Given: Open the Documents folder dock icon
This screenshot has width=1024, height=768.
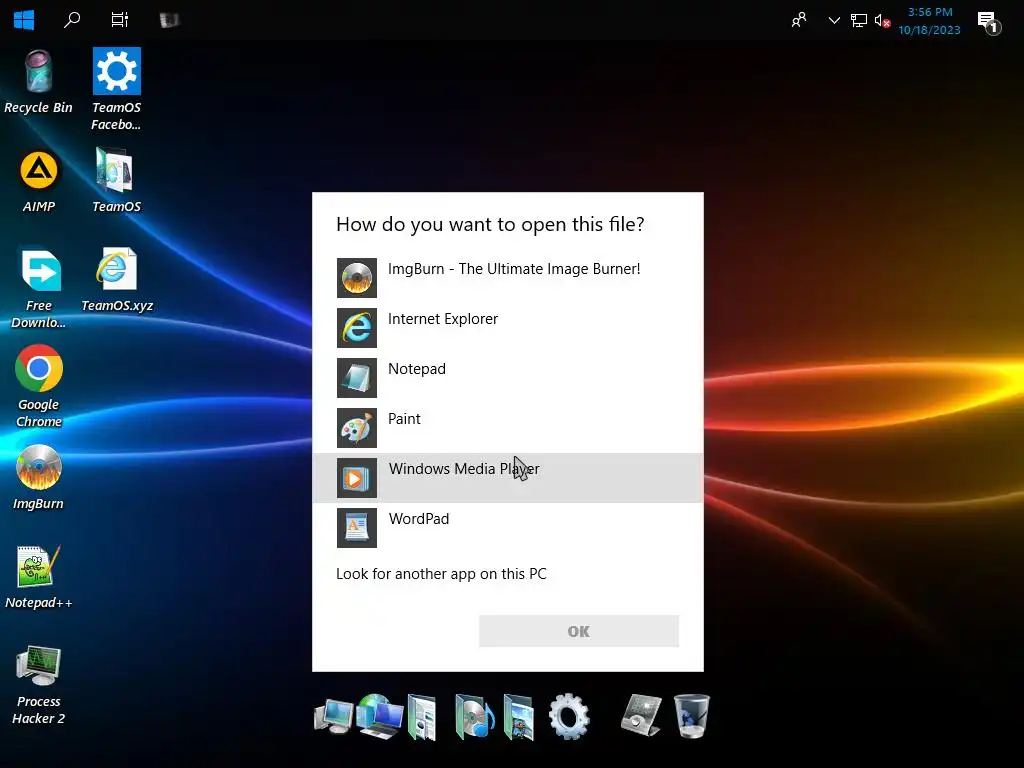Looking at the screenshot, I should click(422, 717).
